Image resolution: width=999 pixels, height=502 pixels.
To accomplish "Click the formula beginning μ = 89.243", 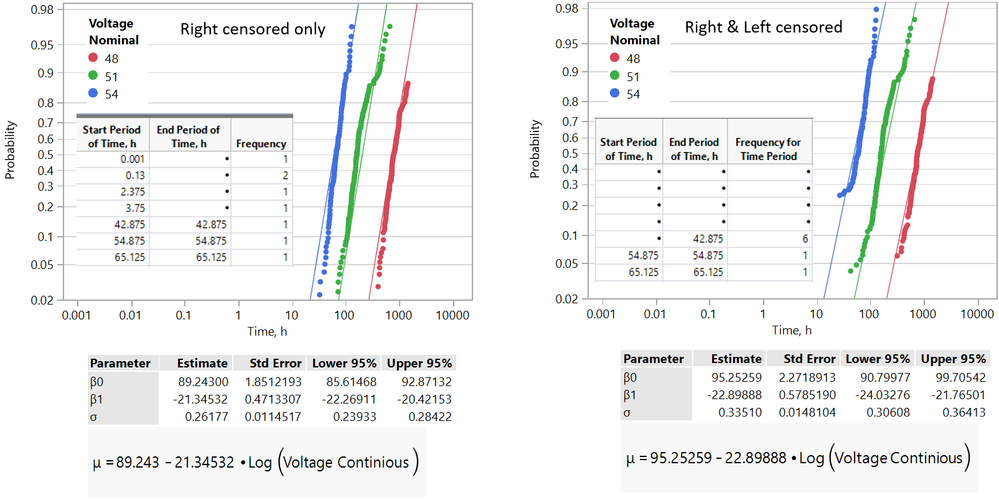I will coord(256,464).
